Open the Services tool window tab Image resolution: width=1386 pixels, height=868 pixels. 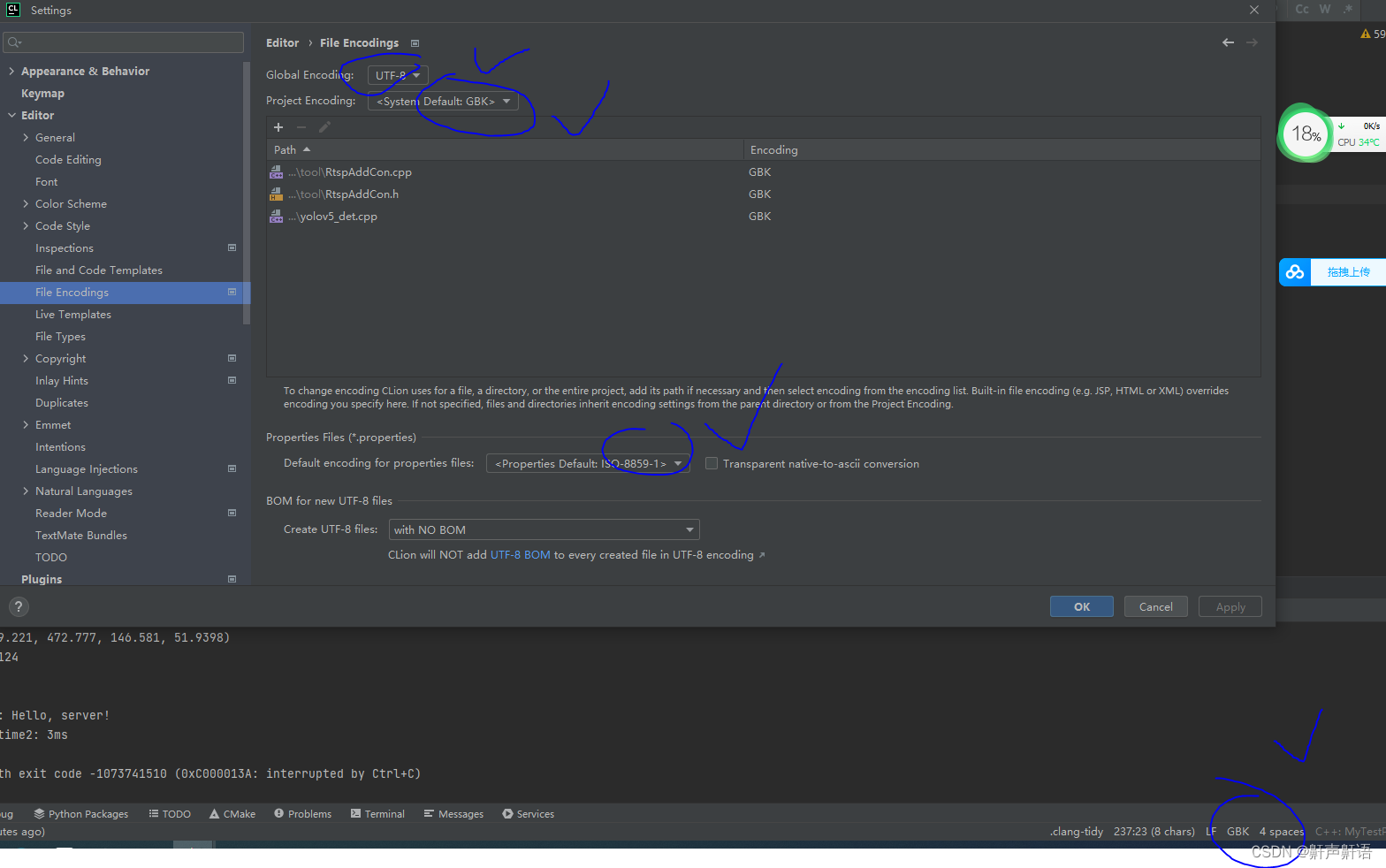point(529,814)
